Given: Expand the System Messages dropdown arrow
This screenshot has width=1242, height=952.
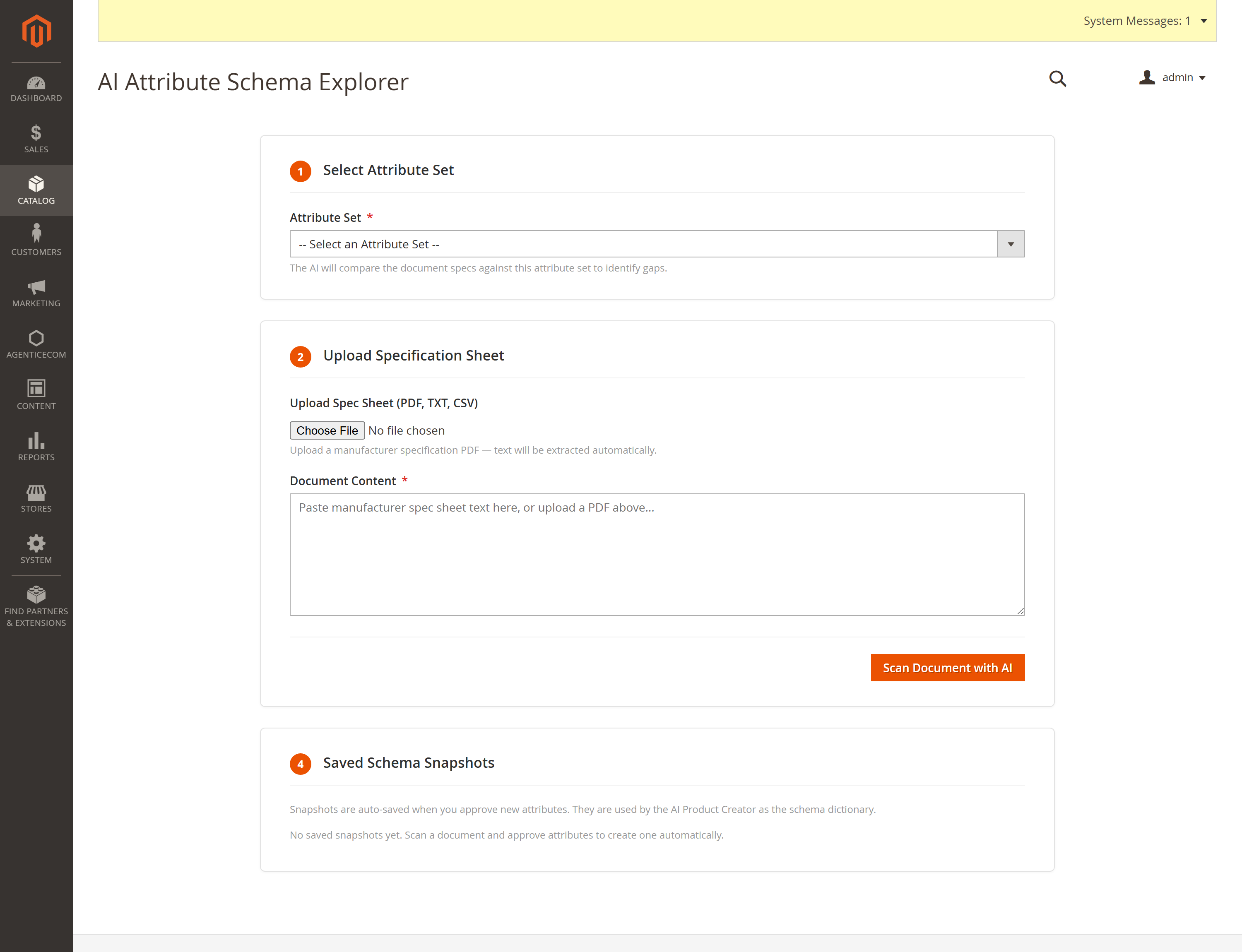Looking at the screenshot, I should pos(1204,21).
